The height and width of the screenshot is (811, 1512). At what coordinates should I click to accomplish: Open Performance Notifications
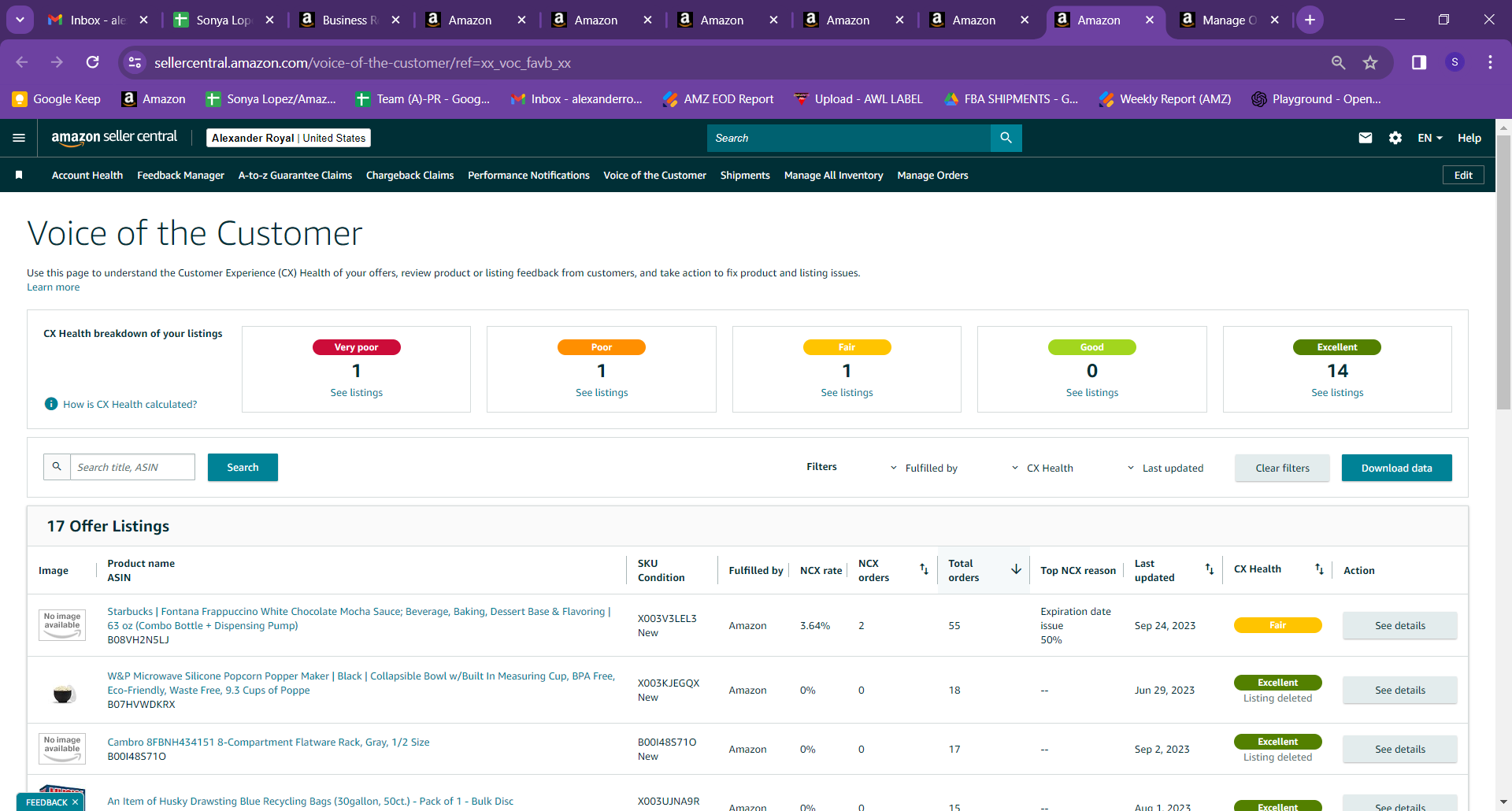coord(528,175)
